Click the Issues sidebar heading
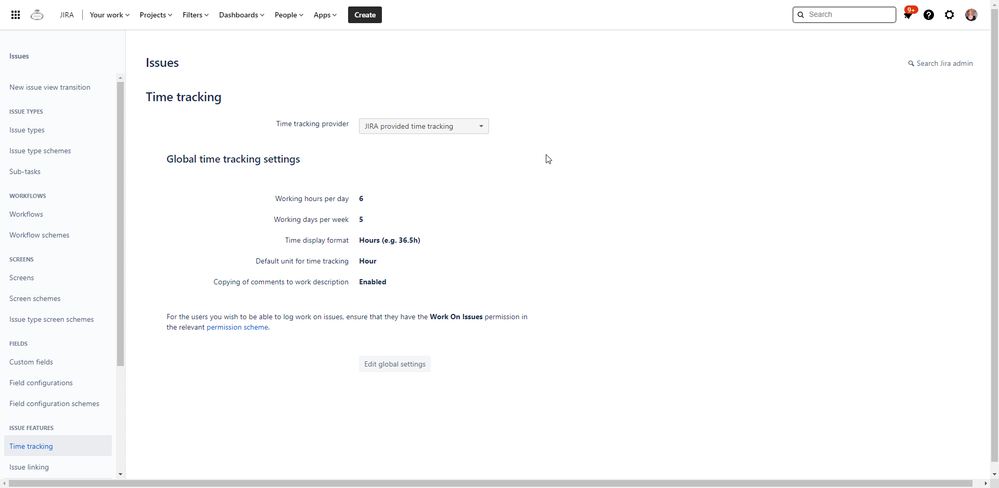 click(x=19, y=56)
